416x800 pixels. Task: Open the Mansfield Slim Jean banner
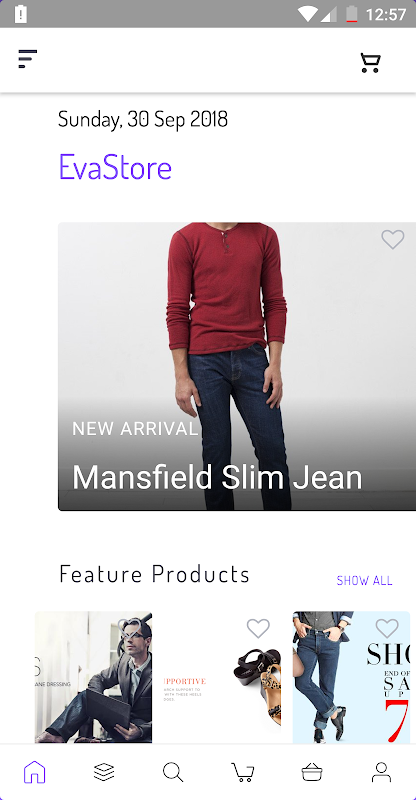tap(237, 366)
